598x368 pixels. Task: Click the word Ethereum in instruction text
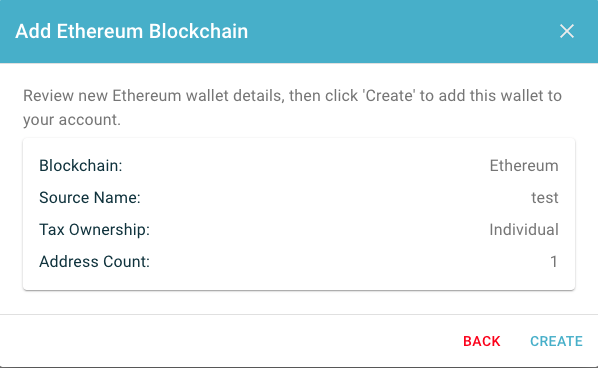tap(146, 95)
